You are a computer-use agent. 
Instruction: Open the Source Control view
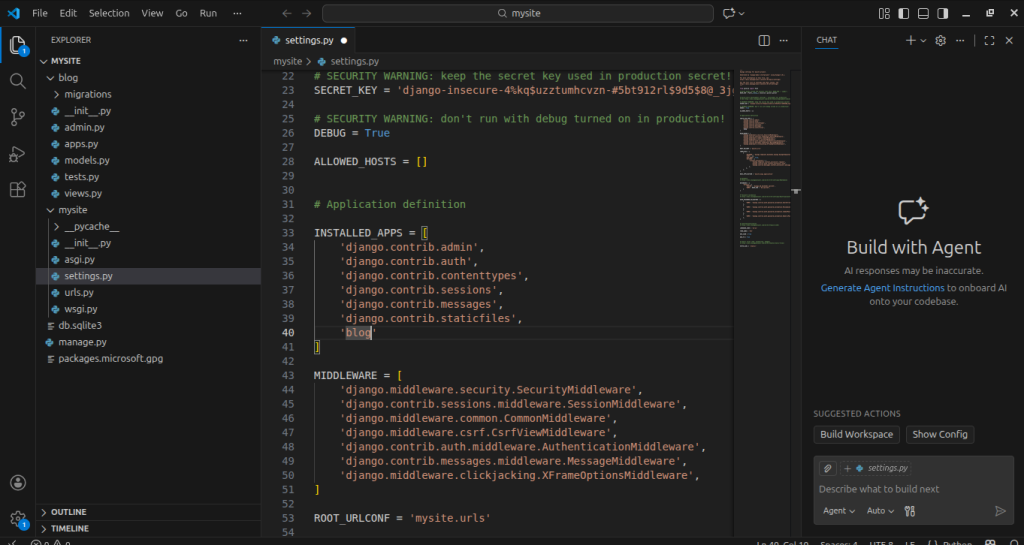coord(18,117)
